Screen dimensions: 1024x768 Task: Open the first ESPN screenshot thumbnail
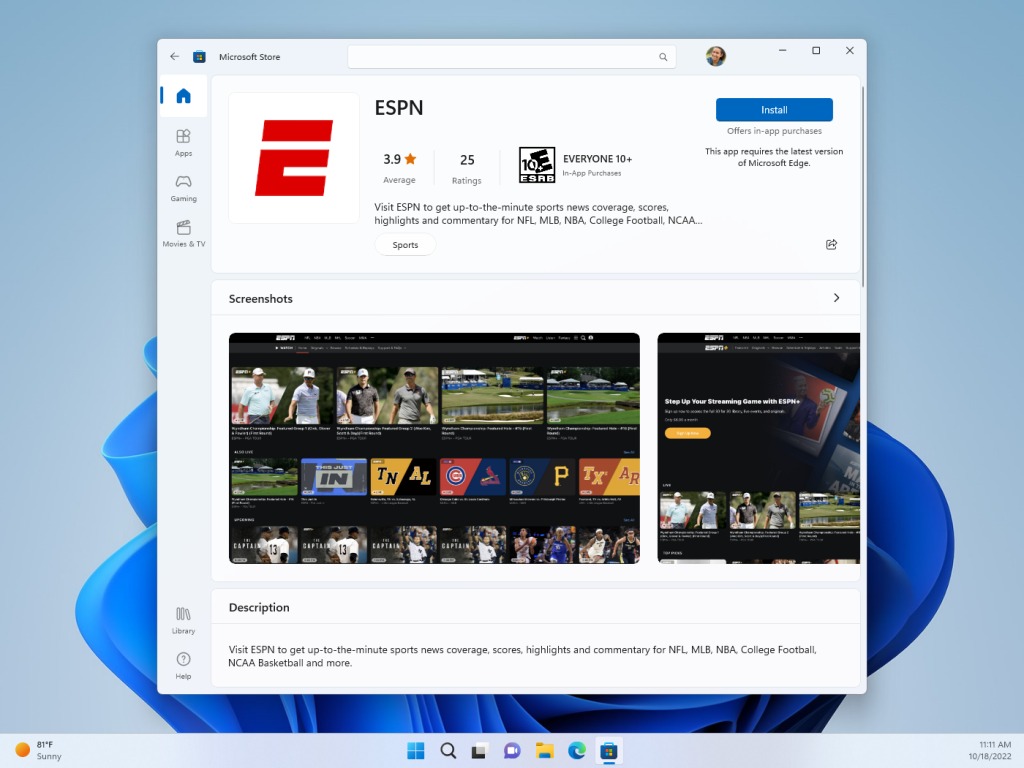click(x=434, y=448)
